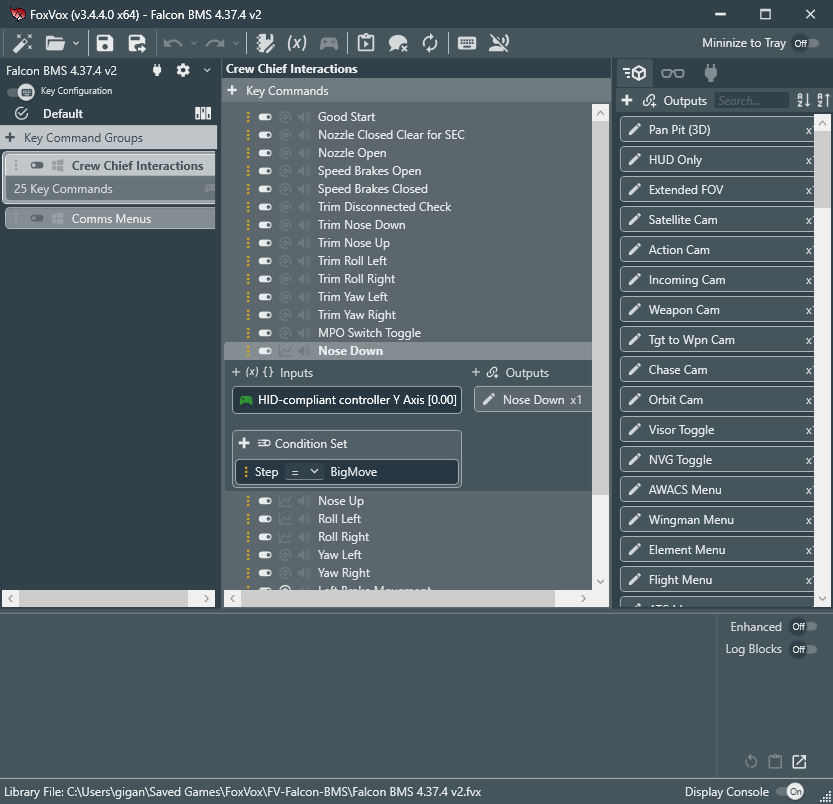Toggle the Key Configuration switch

(x=21, y=91)
